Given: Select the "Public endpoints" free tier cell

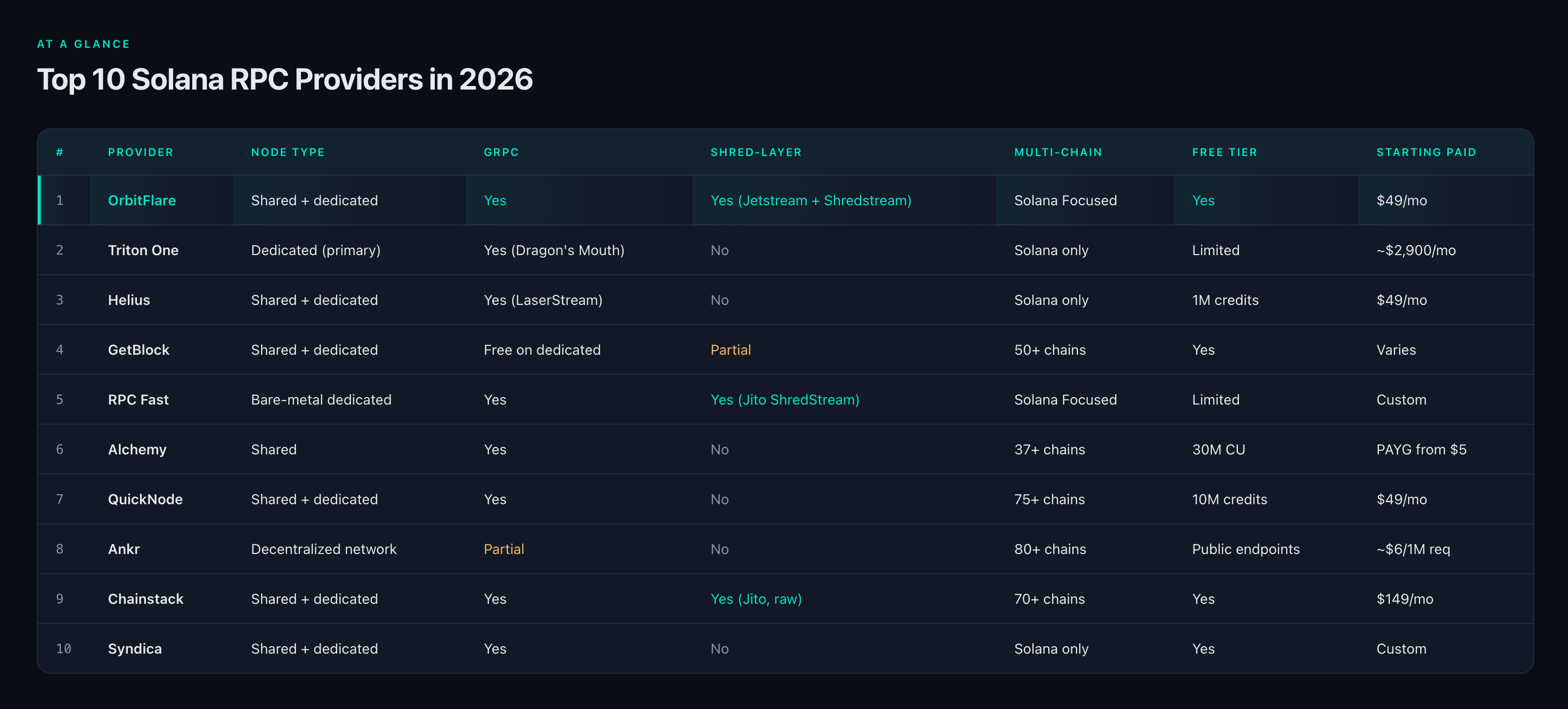Looking at the screenshot, I should coord(1245,549).
